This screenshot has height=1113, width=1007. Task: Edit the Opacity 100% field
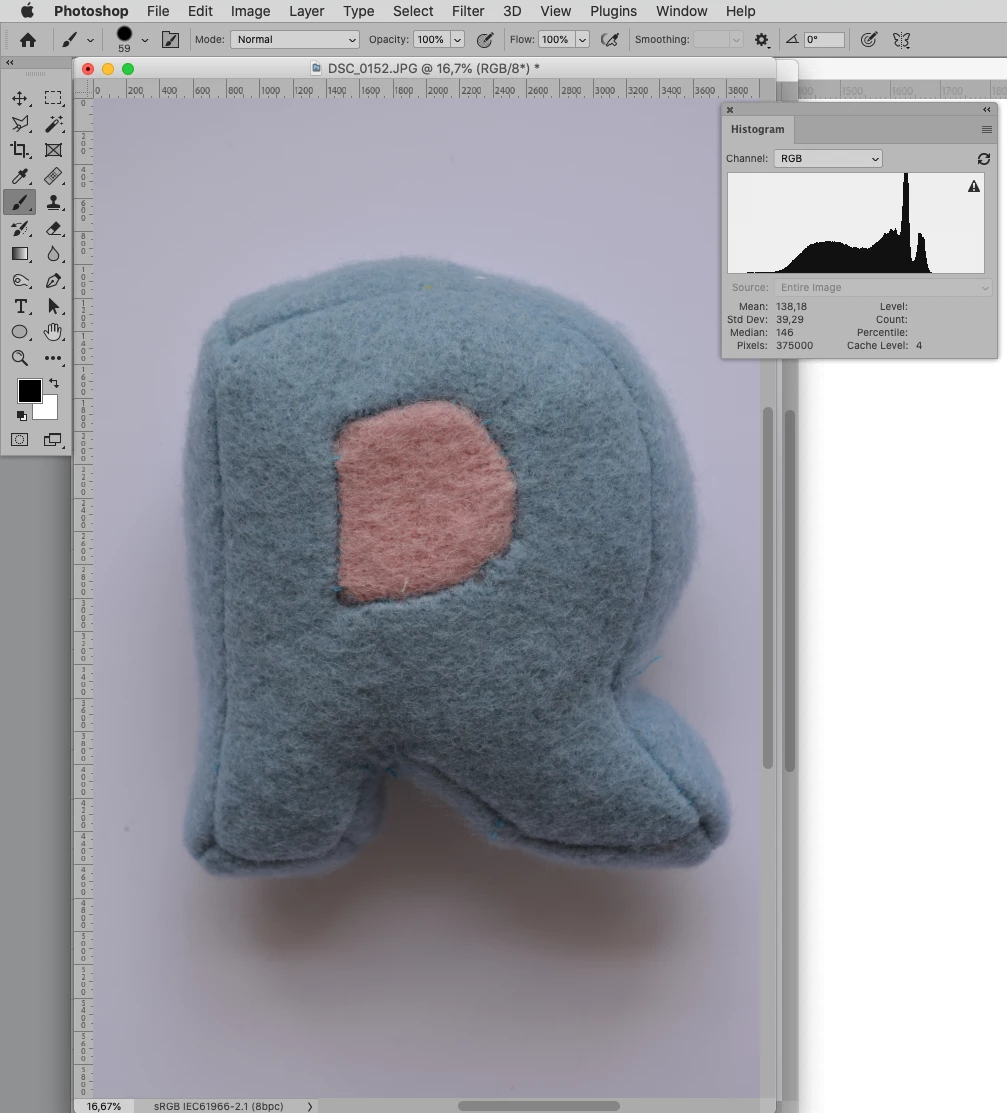tap(431, 40)
